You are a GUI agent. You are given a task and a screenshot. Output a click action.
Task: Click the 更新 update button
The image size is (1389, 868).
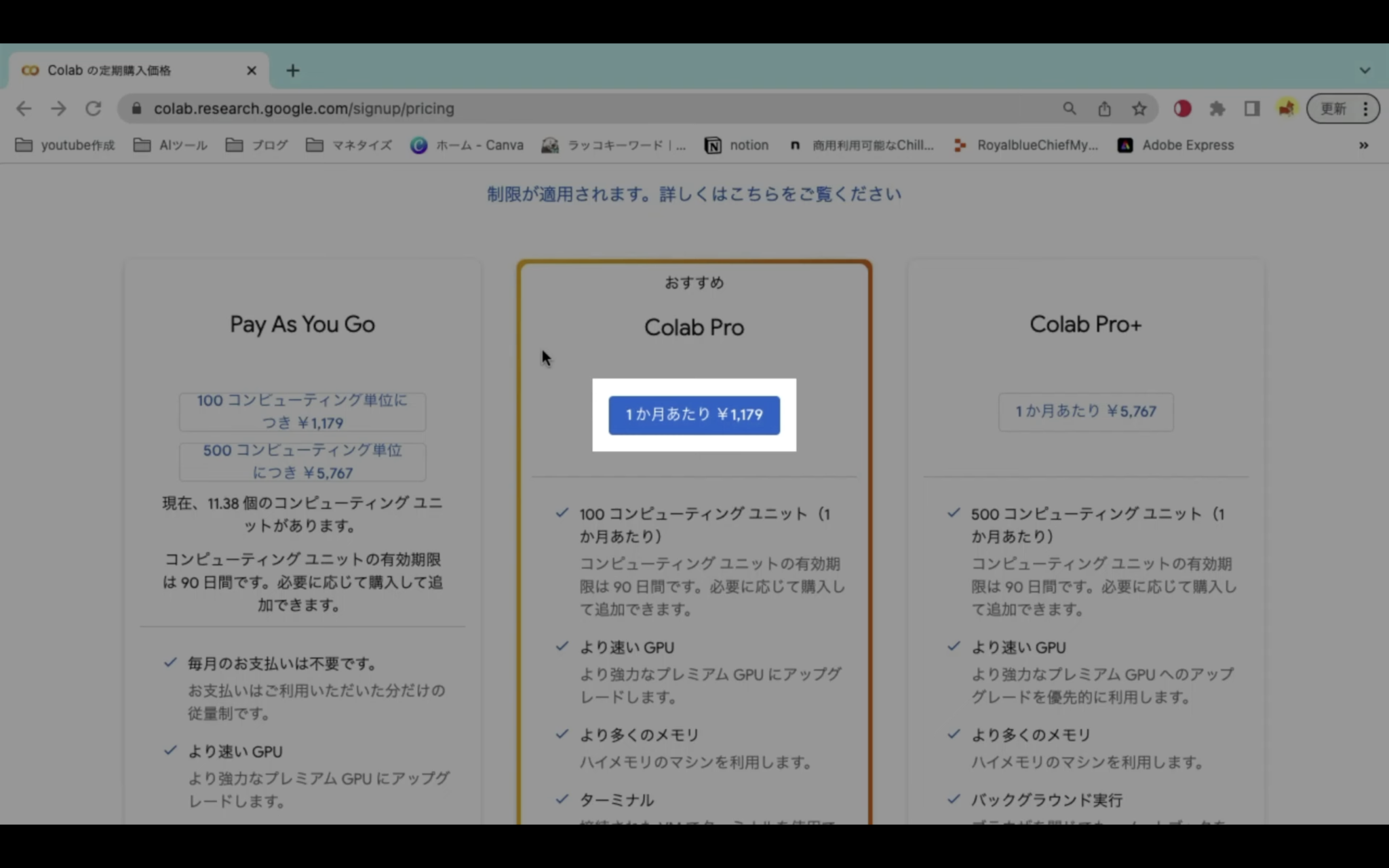pyautogui.click(x=1333, y=108)
